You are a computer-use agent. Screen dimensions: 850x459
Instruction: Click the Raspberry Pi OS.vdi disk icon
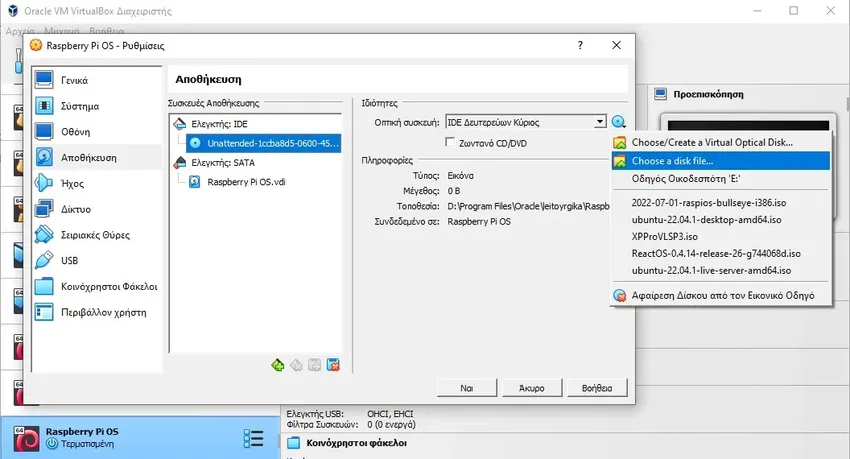195,182
